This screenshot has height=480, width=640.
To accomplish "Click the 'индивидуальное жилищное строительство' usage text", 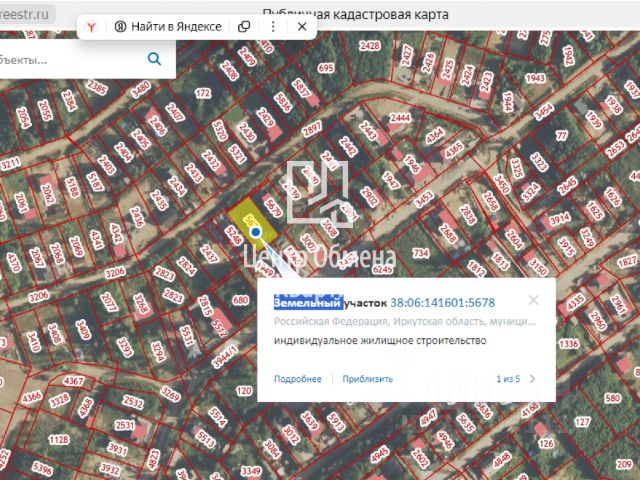I will pyautogui.click(x=380, y=340).
